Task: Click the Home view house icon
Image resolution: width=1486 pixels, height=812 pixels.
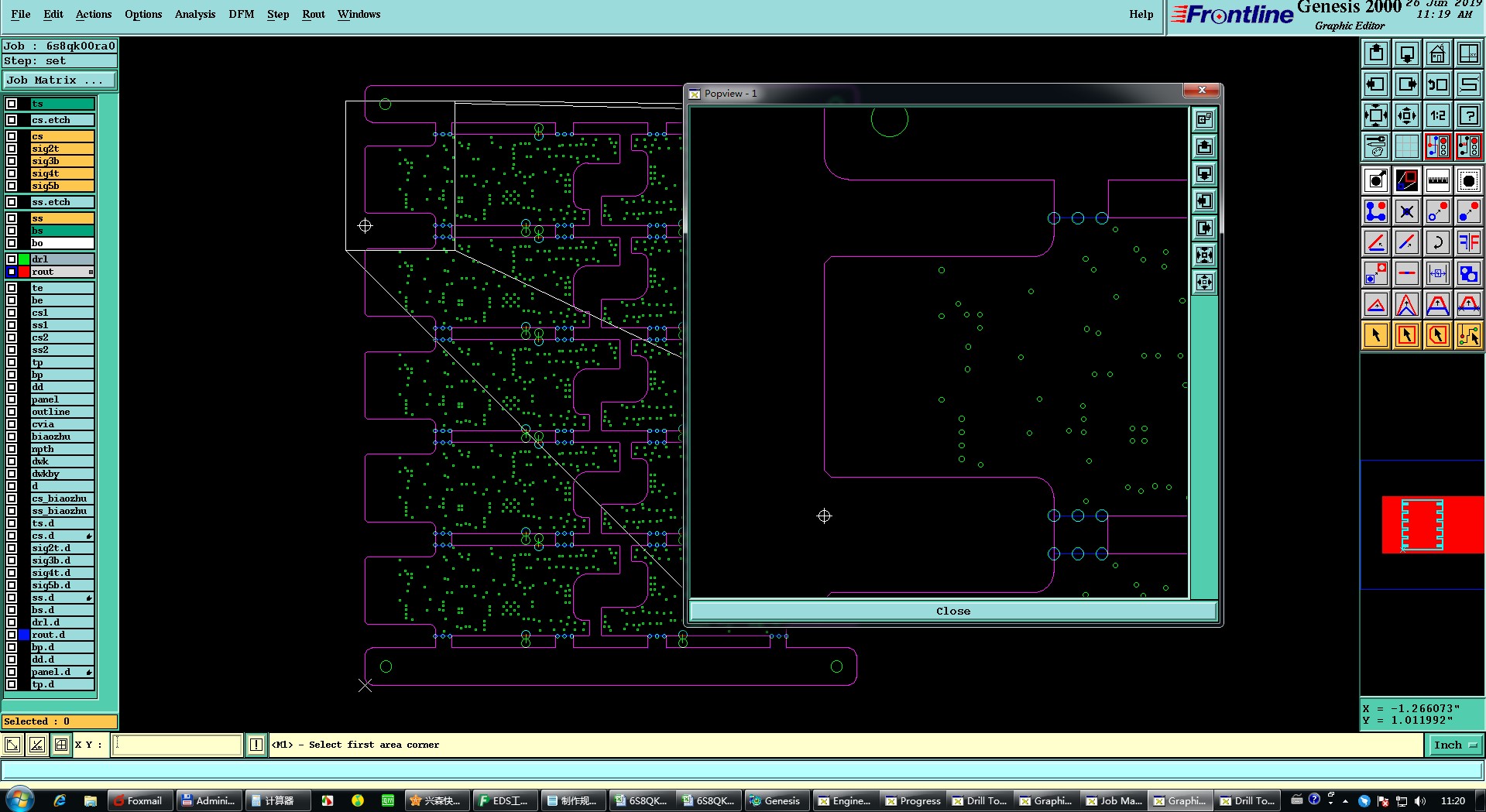Action: point(1438,53)
